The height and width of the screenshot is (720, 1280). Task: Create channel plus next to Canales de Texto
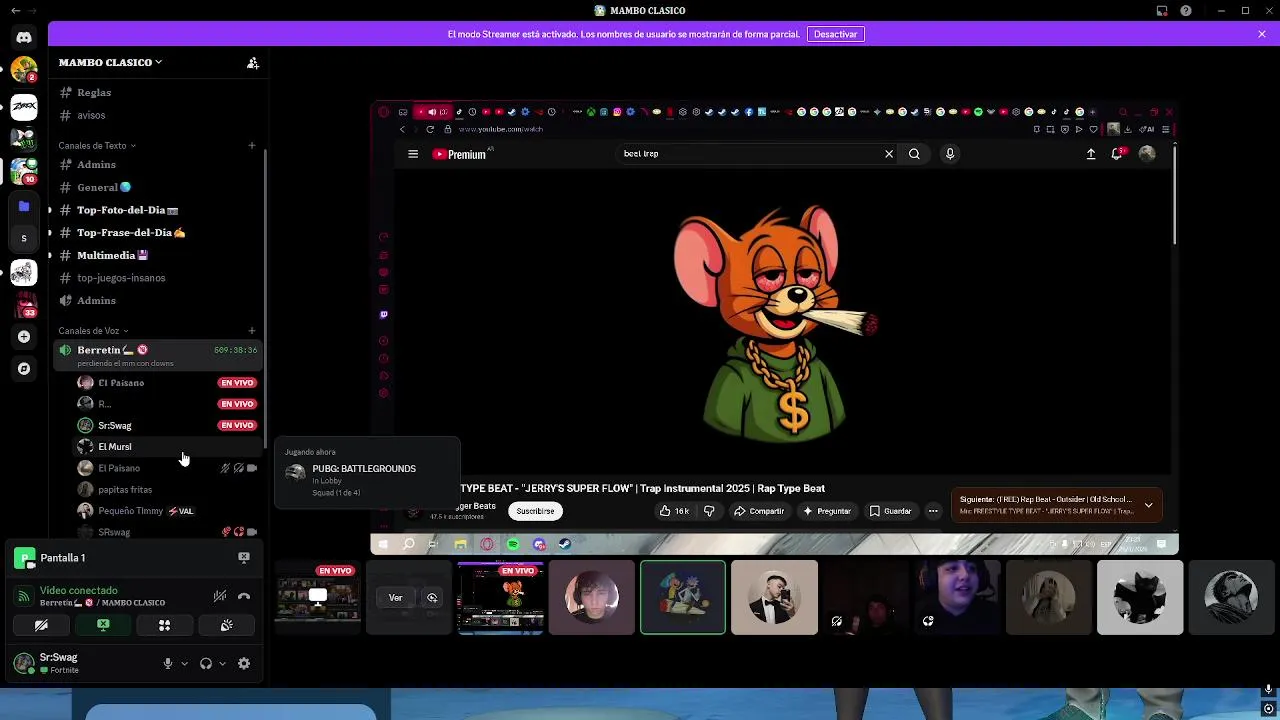pos(252,145)
